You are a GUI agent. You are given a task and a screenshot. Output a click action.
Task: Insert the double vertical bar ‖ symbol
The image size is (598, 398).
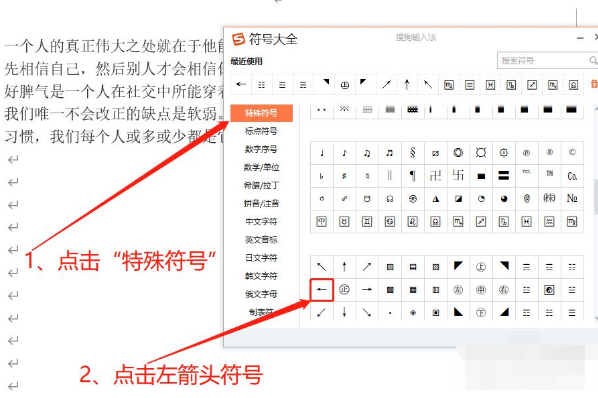(390, 176)
